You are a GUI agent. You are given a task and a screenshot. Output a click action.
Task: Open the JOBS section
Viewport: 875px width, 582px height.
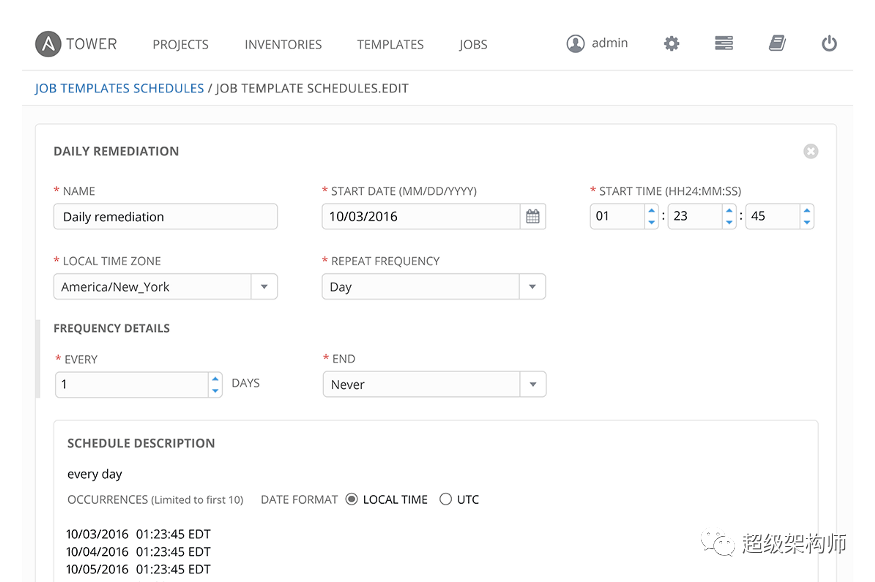pyautogui.click(x=473, y=45)
